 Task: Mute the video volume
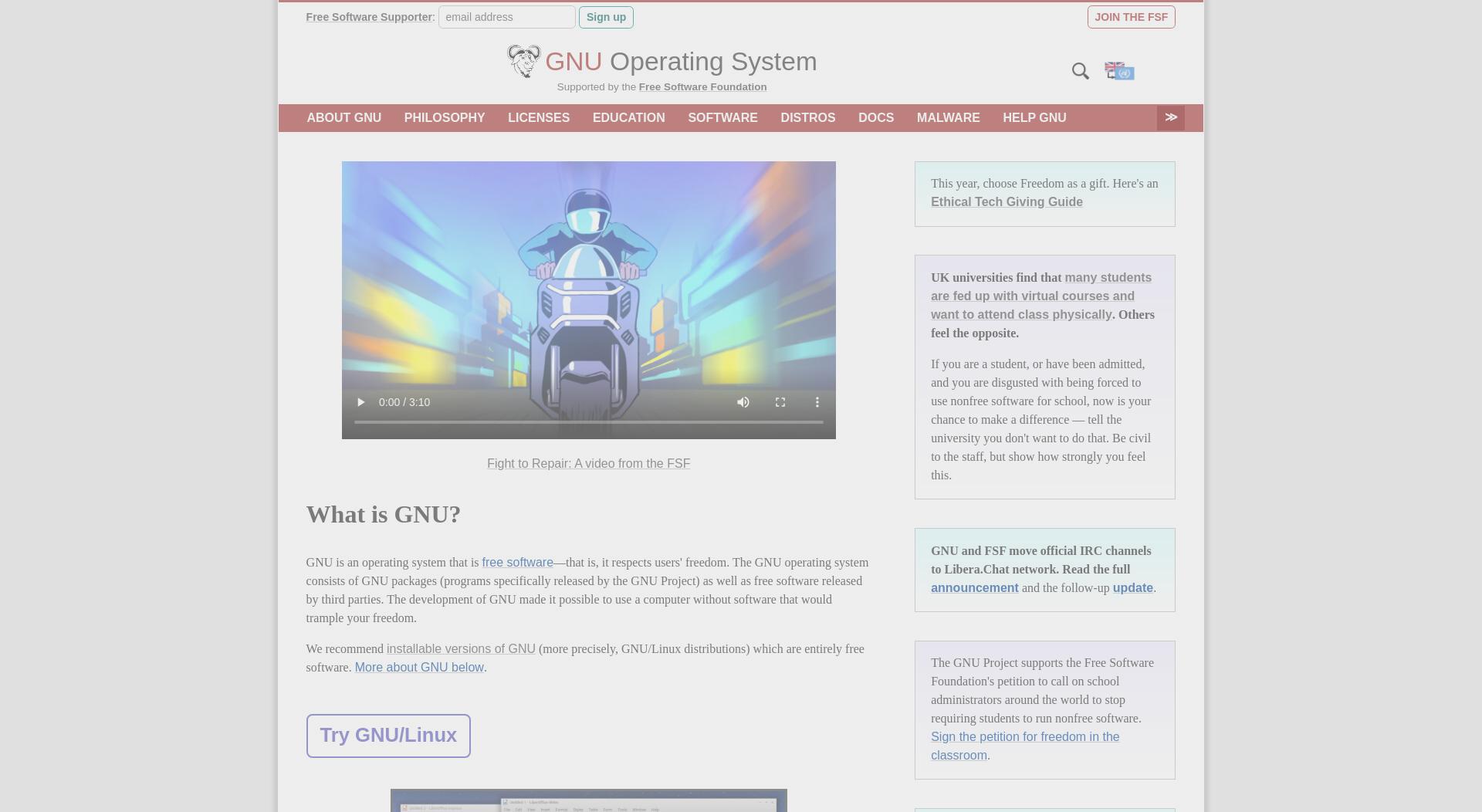743,402
